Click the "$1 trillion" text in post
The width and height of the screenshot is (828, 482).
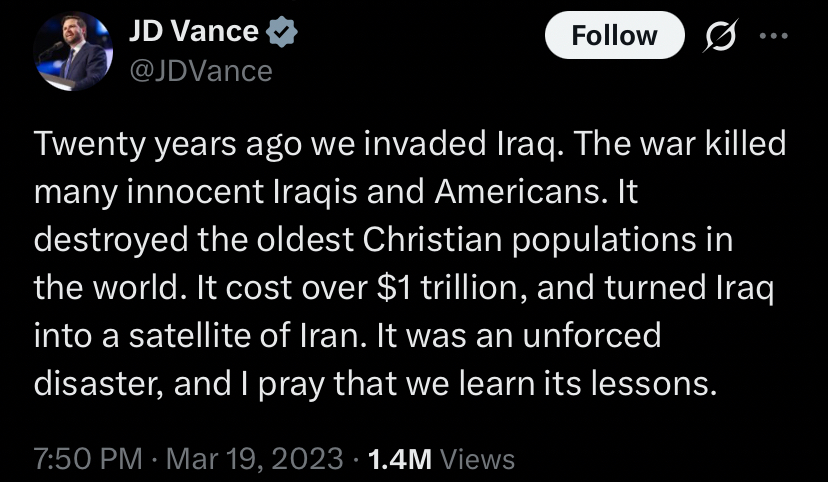[x=438, y=289]
